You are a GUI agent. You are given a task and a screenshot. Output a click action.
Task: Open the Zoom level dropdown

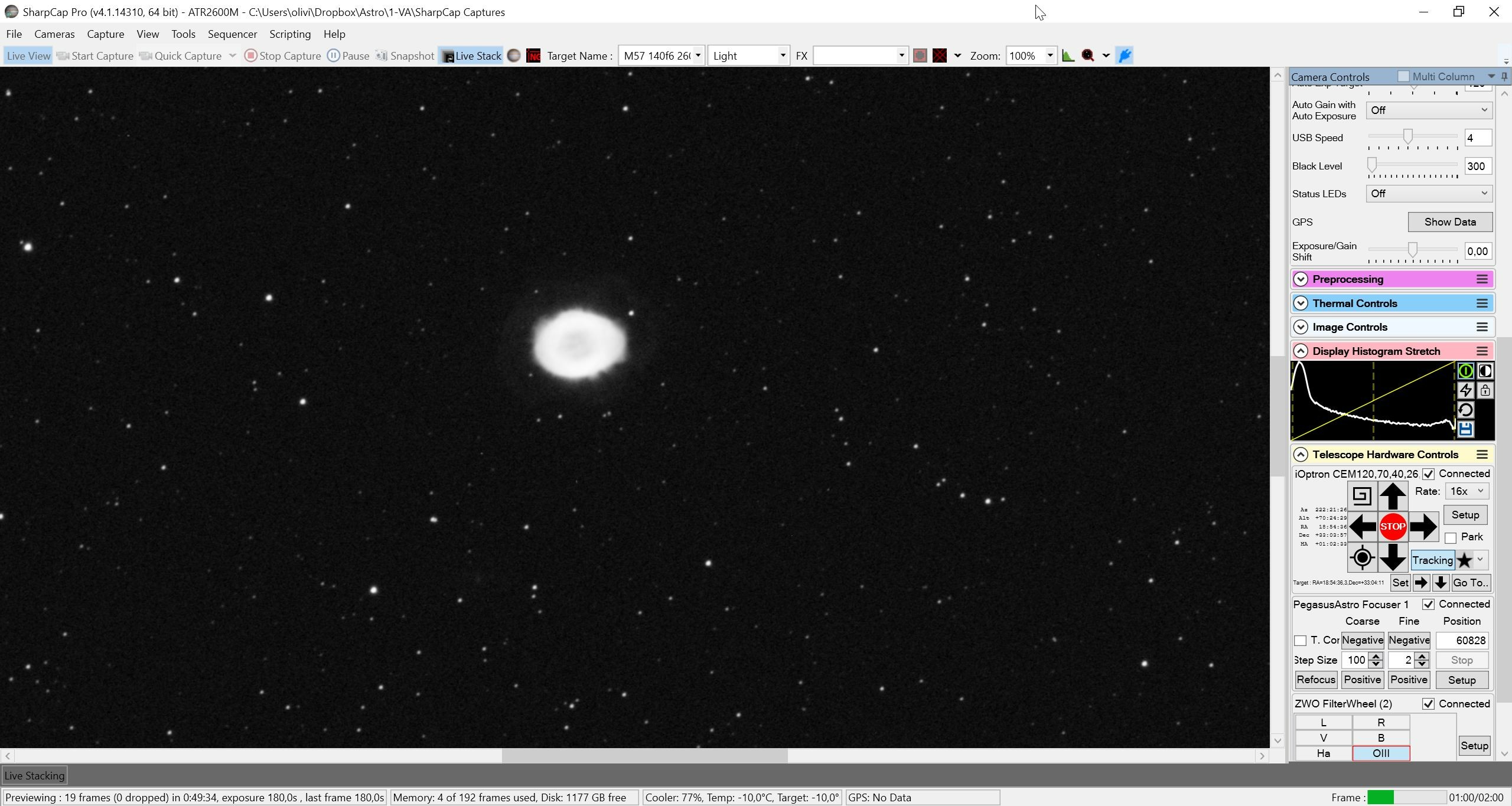pos(1050,56)
